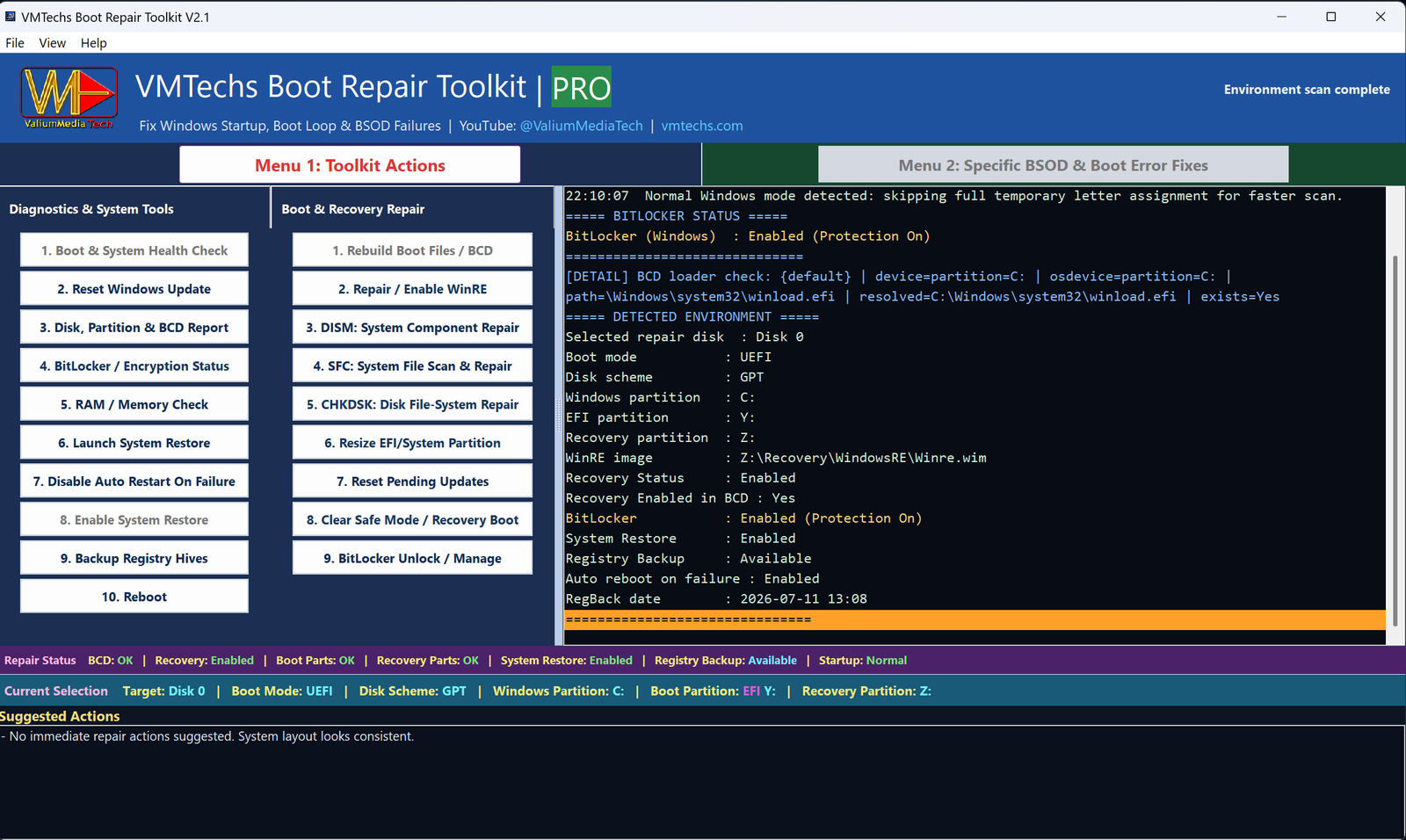Viewport: 1406px width, 840px height.
Task: Click the 'RegBack date' log line
Action: point(716,599)
